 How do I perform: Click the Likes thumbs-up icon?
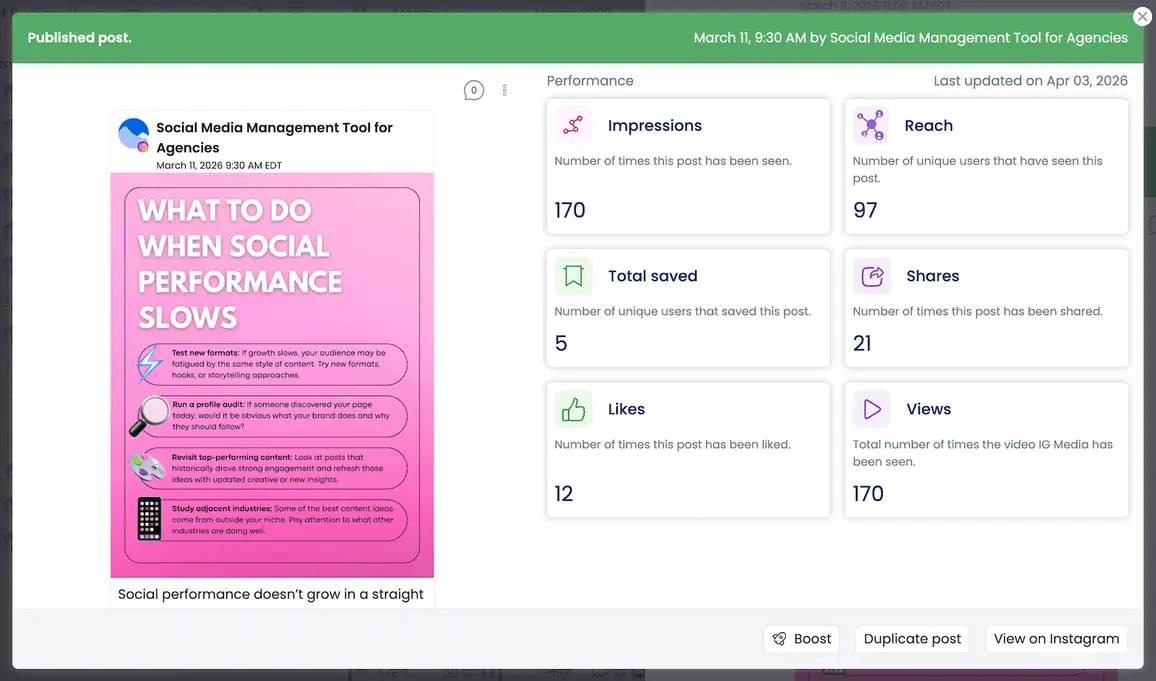tap(573, 409)
